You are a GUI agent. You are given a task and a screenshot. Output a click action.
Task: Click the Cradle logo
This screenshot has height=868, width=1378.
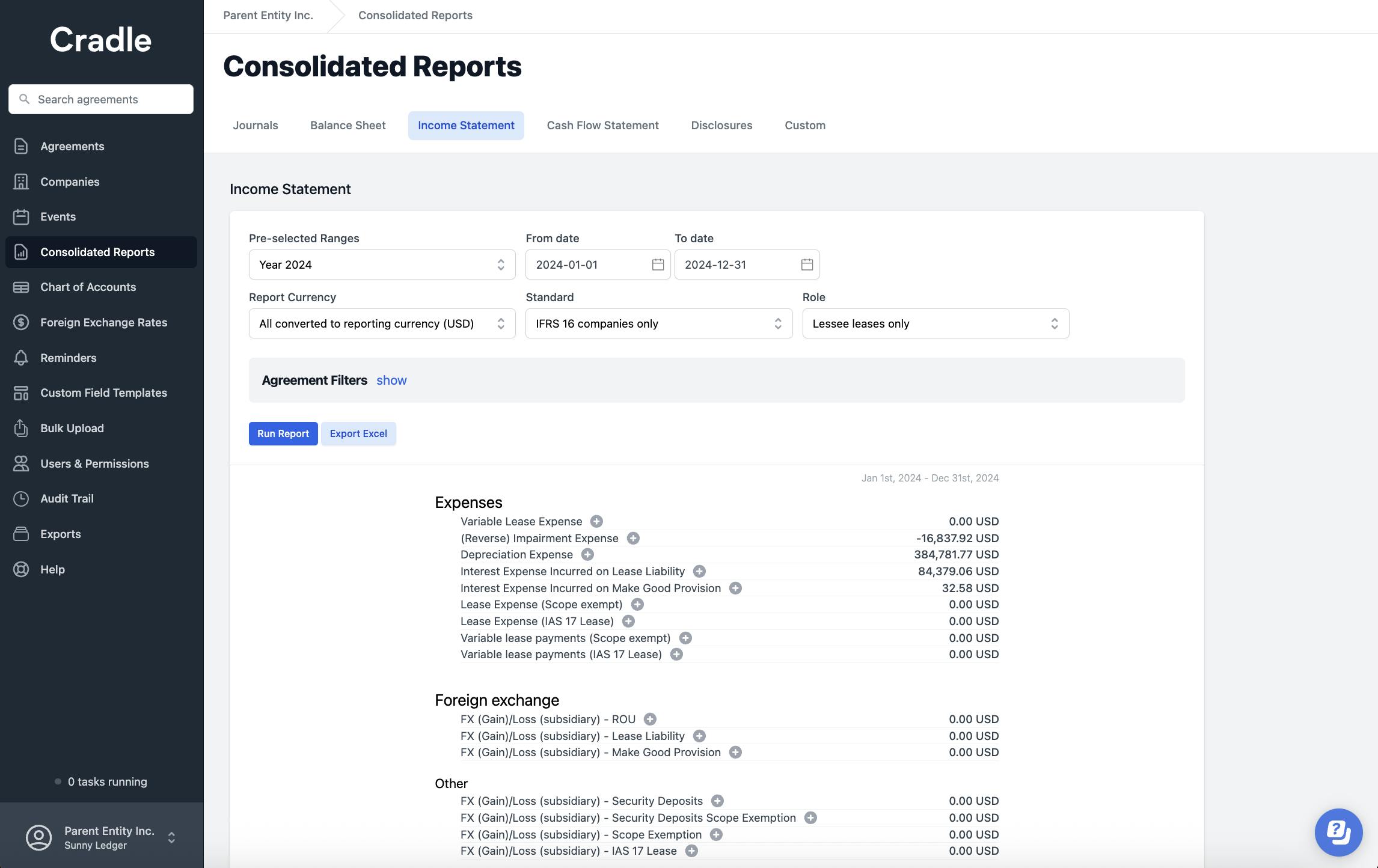[x=100, y=40]
